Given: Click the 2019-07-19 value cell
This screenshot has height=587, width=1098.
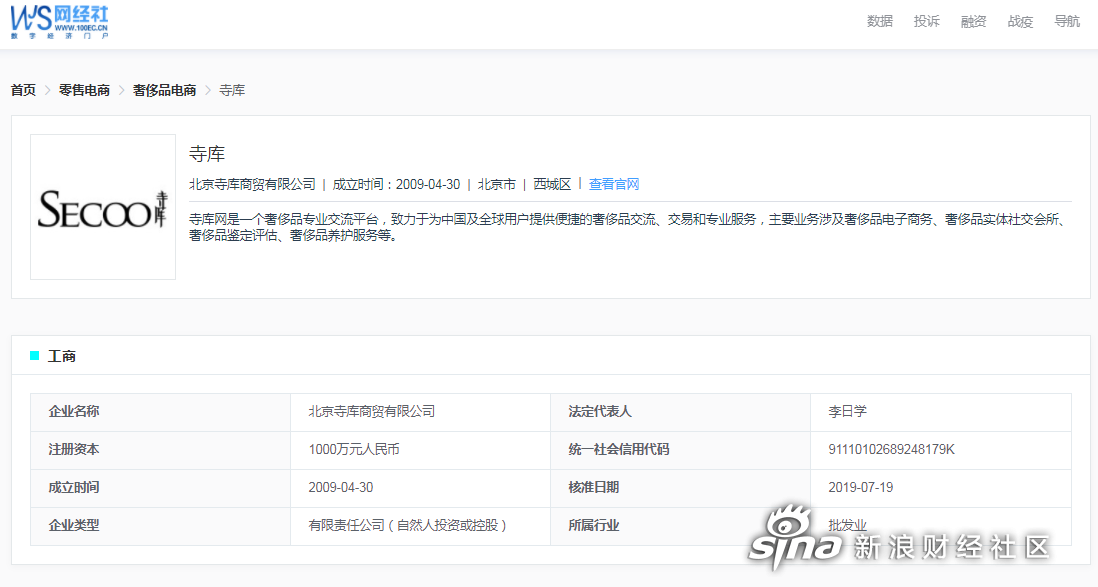Looking at the screenshot, I should click(x=940, y=488).
